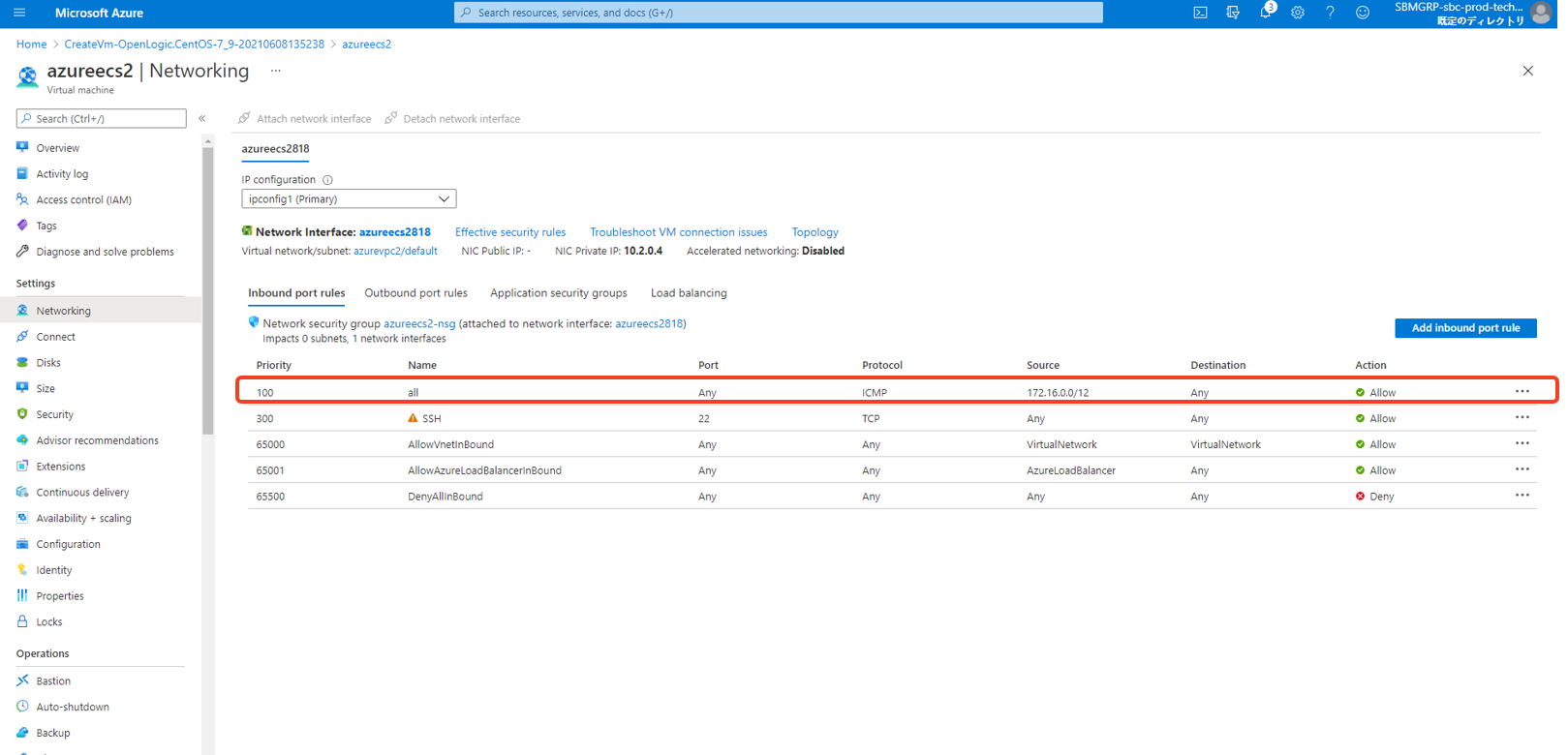Open portal settings gear
Image resolution: width=1568 pixels, height=755 pixels.
click(x=1298, y=13)
